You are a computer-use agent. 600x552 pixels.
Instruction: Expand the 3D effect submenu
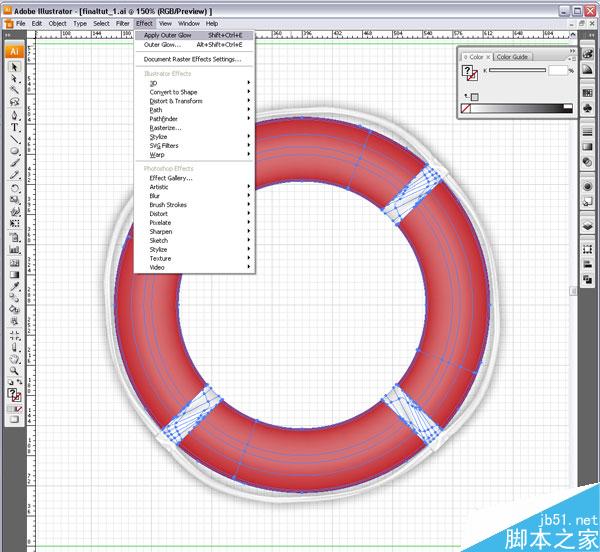pos(194,83)
